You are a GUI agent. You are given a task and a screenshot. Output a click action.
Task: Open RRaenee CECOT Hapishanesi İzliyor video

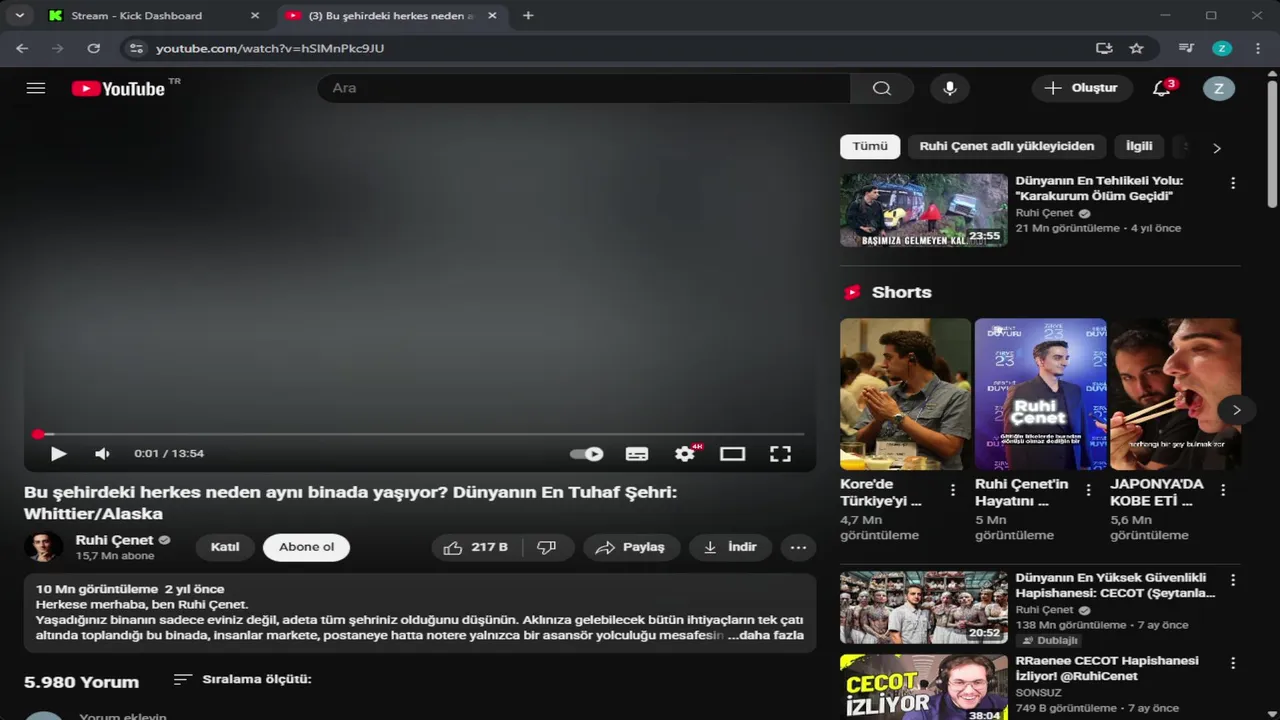pos(924,687)
